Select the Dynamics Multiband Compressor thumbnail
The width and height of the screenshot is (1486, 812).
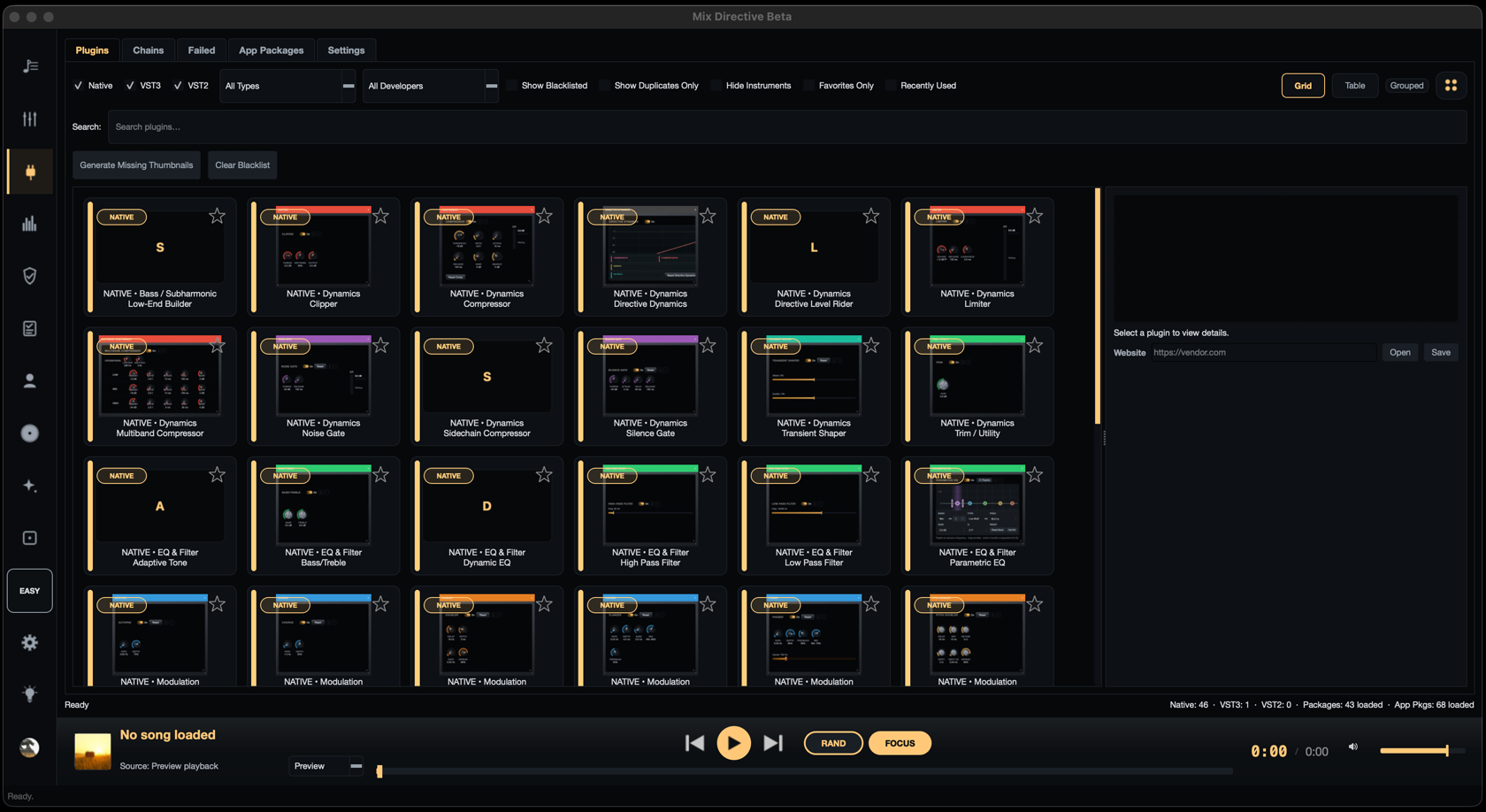(159, 377)
